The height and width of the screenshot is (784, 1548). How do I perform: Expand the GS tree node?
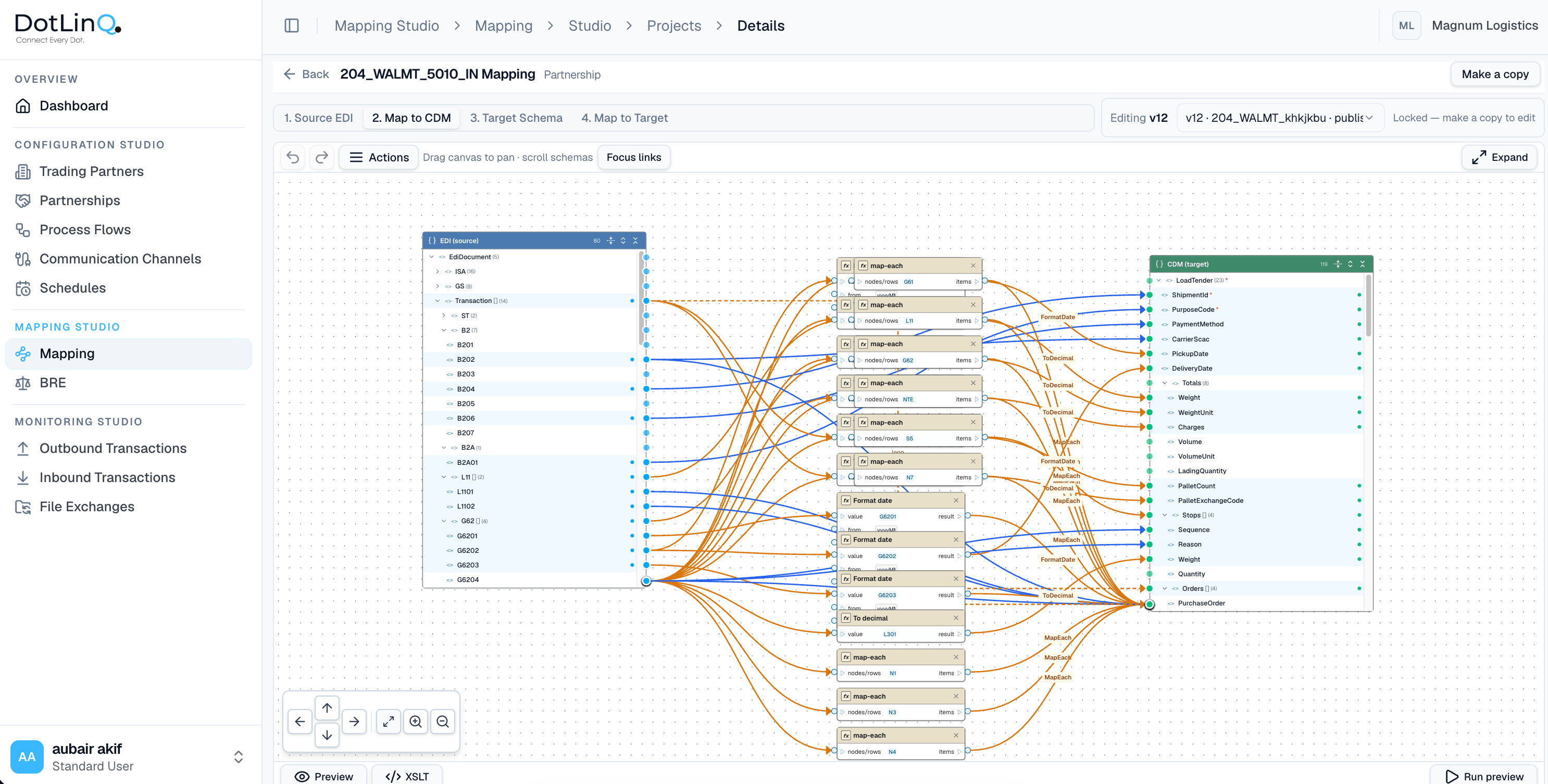(438, 286)
